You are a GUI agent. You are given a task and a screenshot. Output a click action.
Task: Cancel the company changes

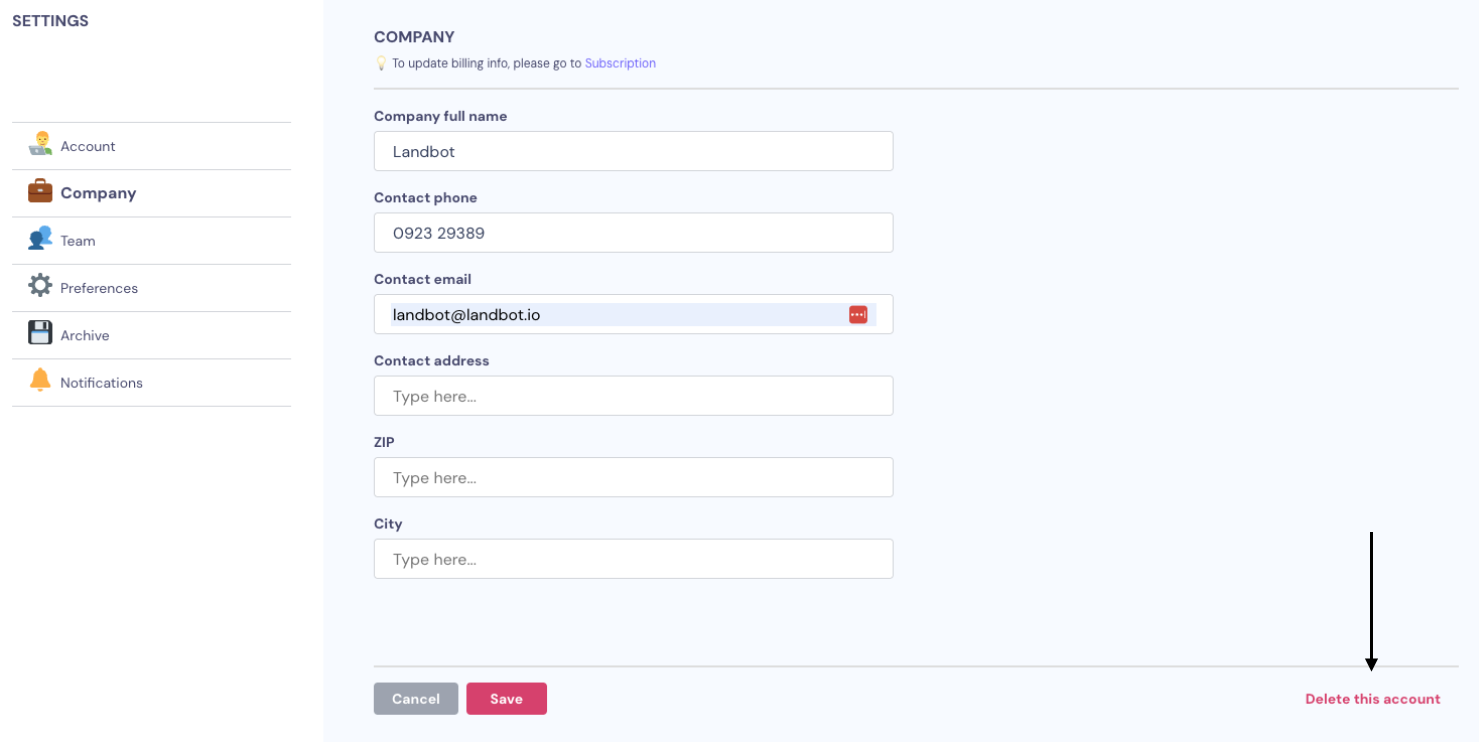coord(416,699)
